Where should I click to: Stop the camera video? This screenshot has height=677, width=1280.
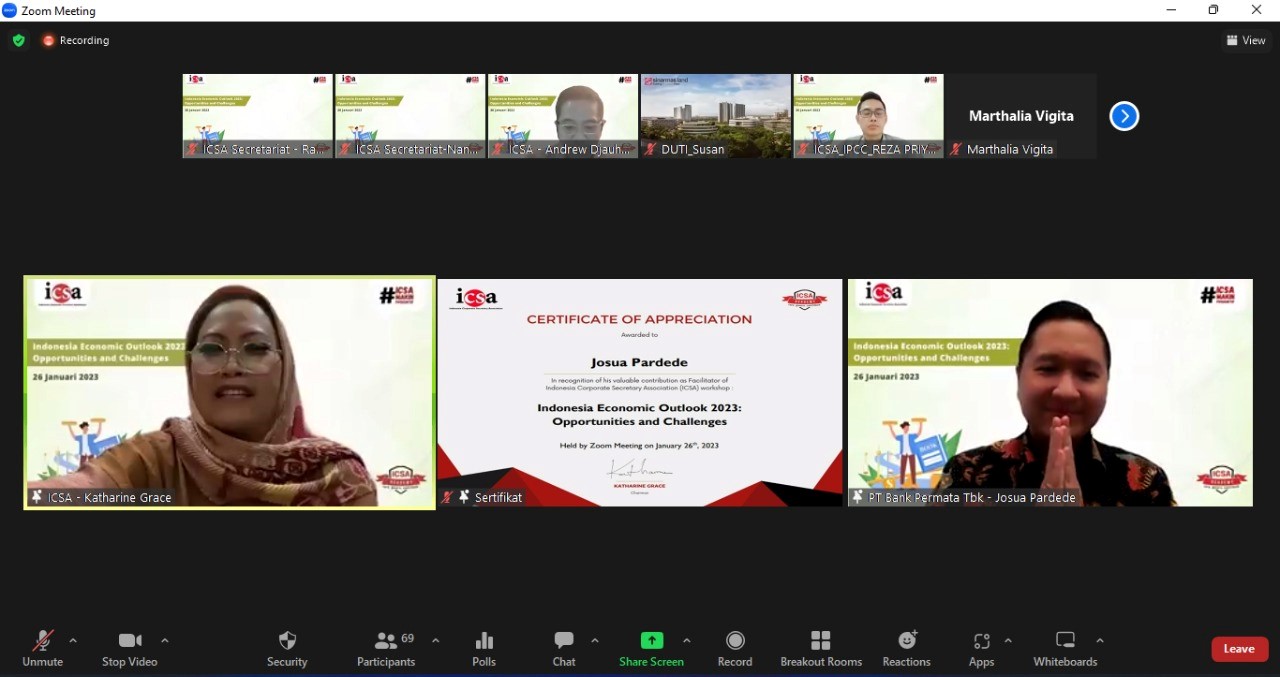point(129,648)
